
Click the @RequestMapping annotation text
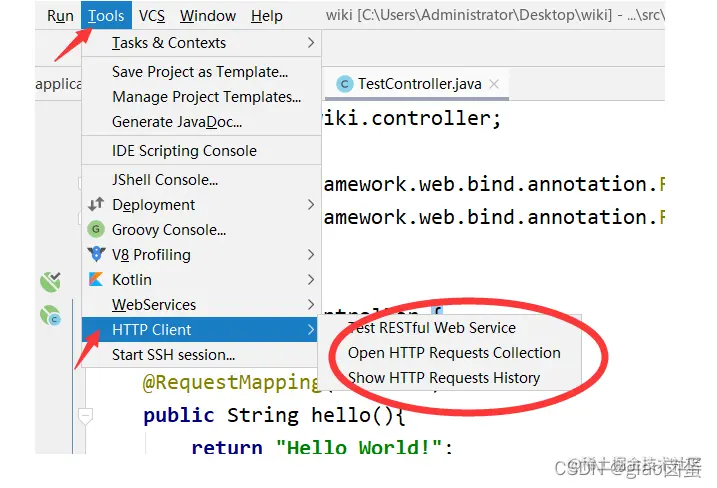pos(230,382)
